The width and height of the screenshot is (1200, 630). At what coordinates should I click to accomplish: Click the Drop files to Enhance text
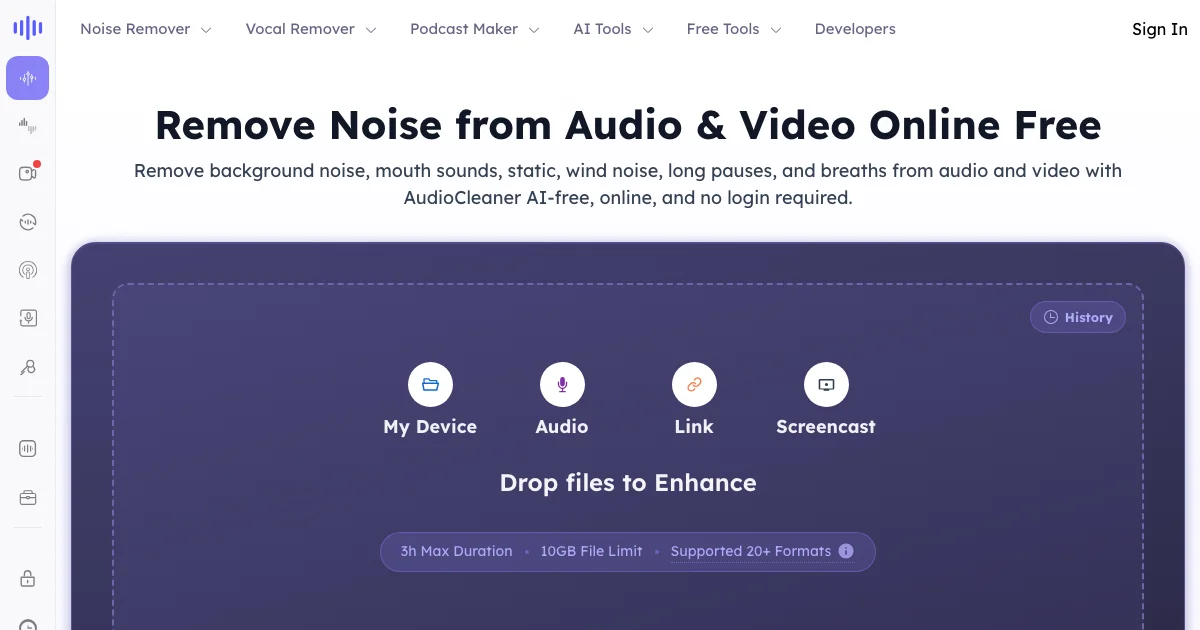(x=628, y=483)
